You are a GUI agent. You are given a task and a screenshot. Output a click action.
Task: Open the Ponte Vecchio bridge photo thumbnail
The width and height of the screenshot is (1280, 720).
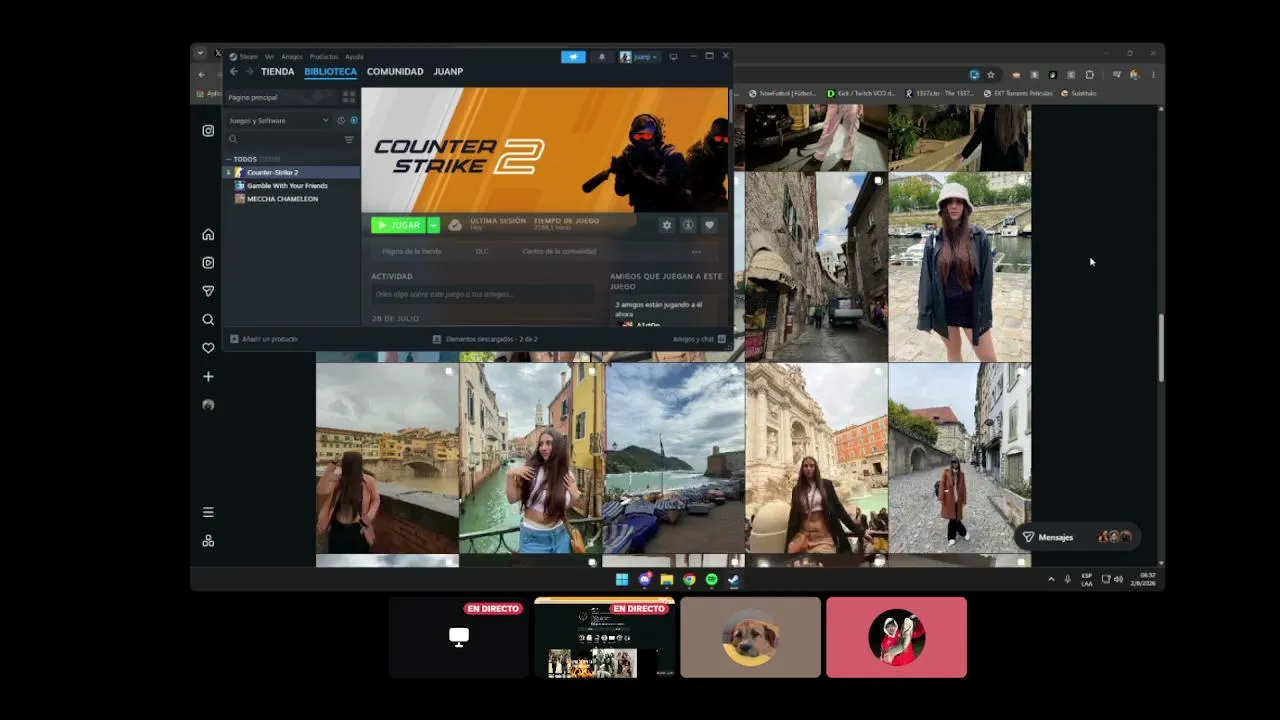[387, 458]
